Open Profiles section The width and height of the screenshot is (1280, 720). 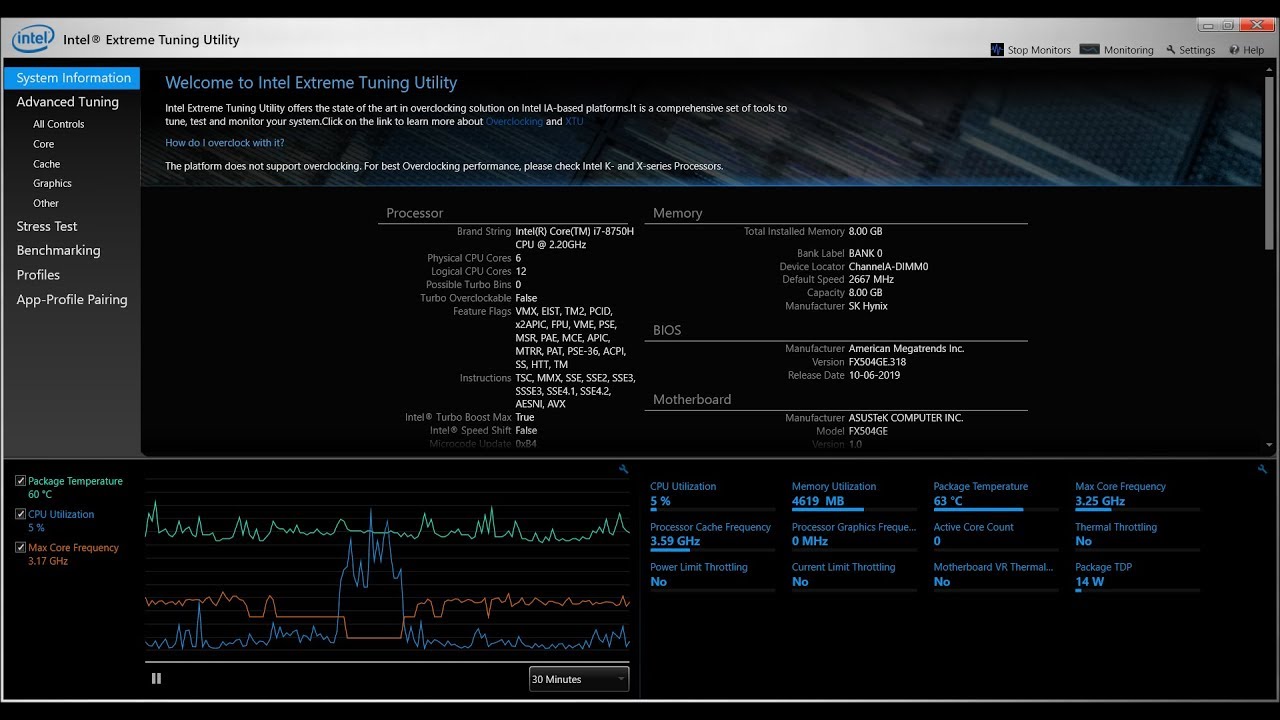pos(39,275)
